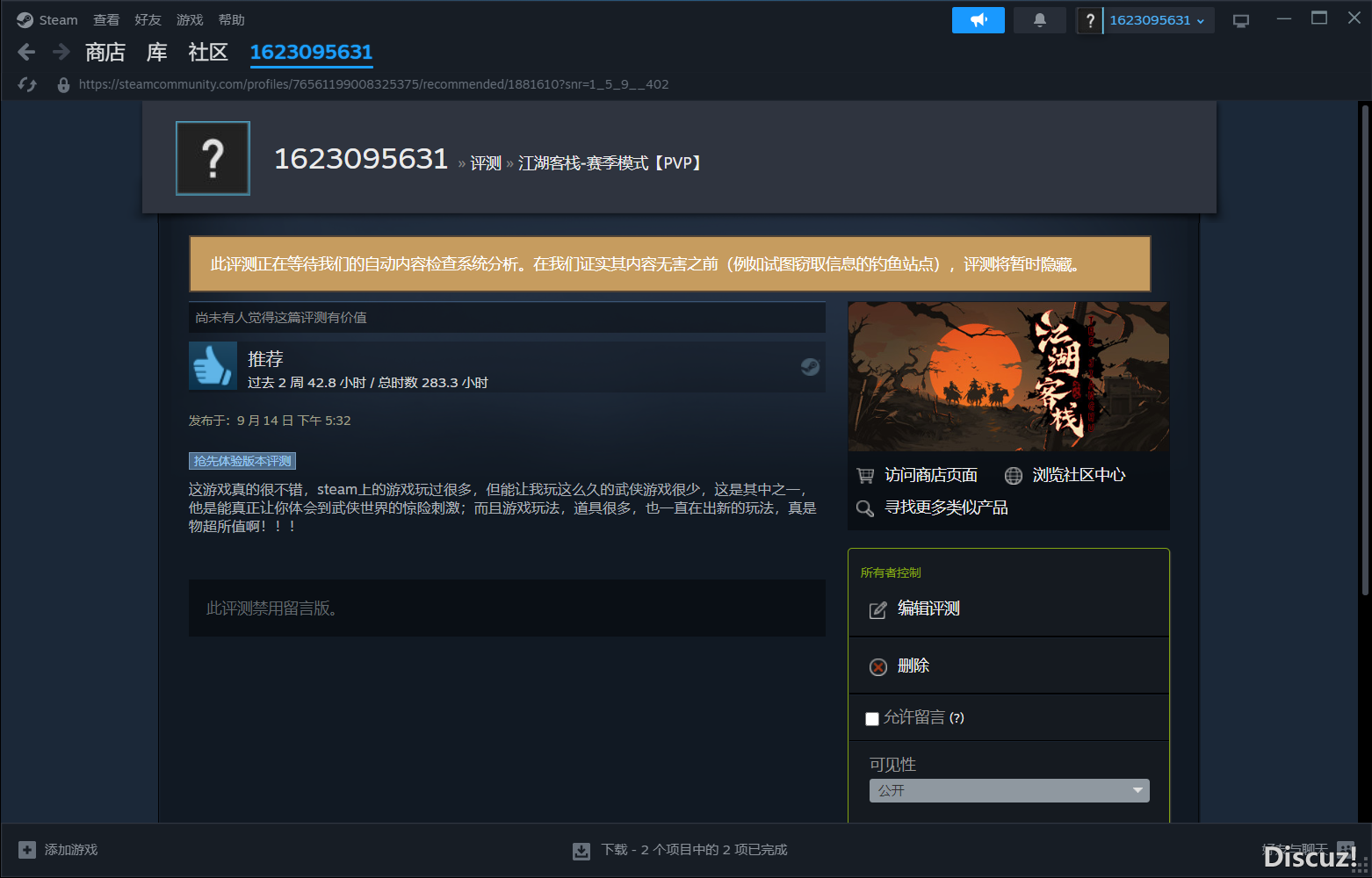Open the 游戏 menu

pyautogui.click(x=190, y=20)
